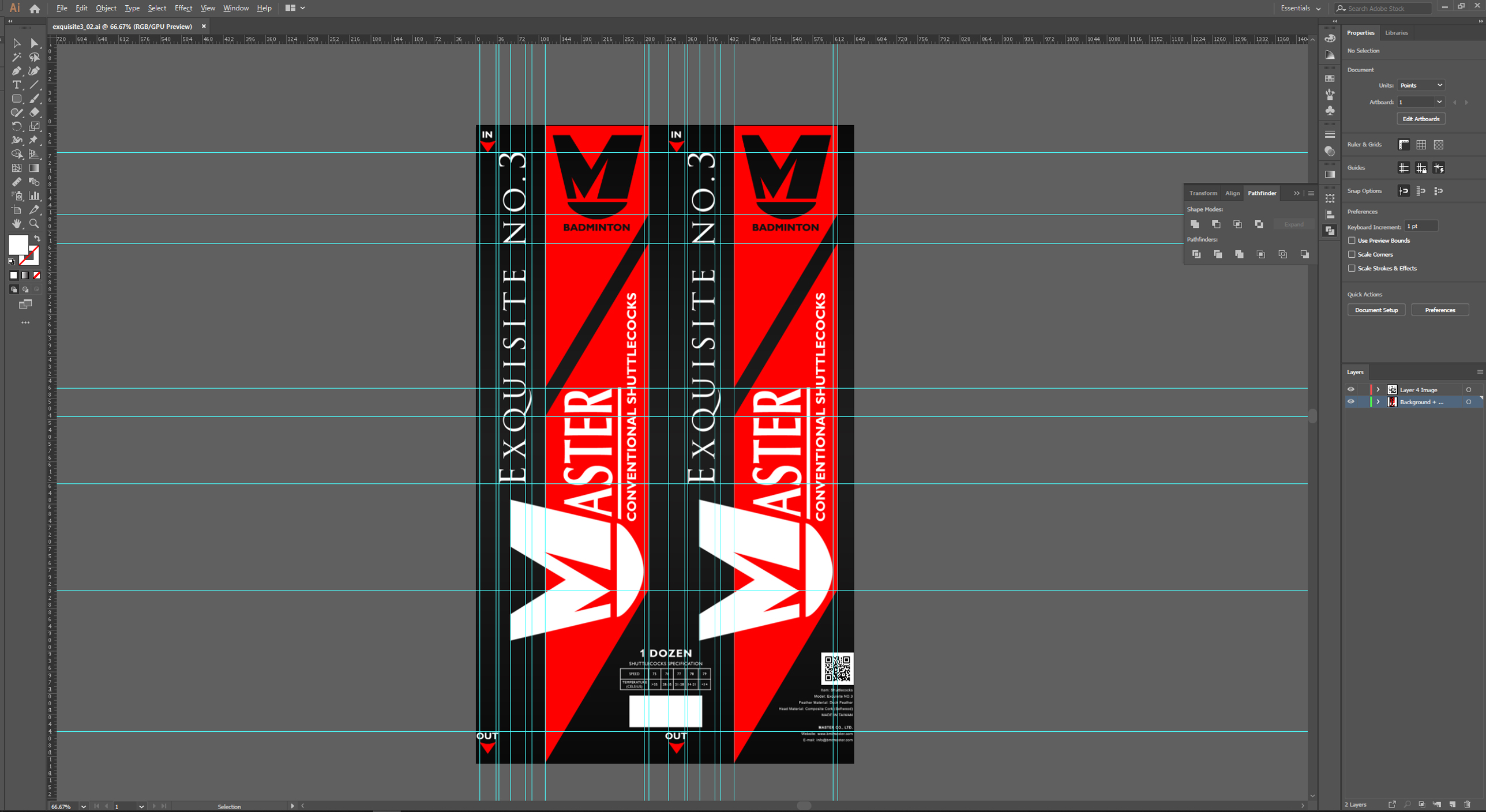The height and width of the screenshot is (812, 1486).
Task: Toggle the Show Grid icon
Action: [1421, 145]
